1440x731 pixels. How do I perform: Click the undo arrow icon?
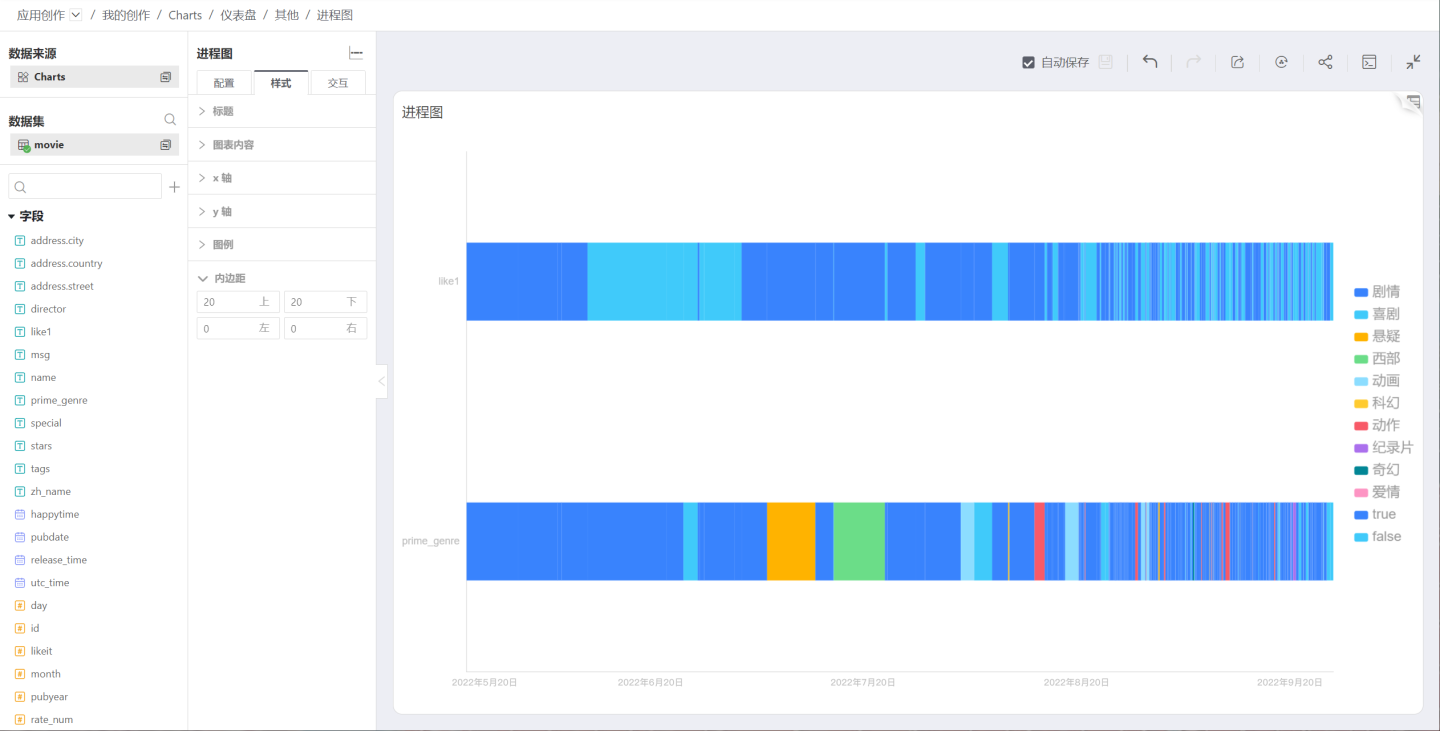pyautogui.click(x=1150, y=62)
